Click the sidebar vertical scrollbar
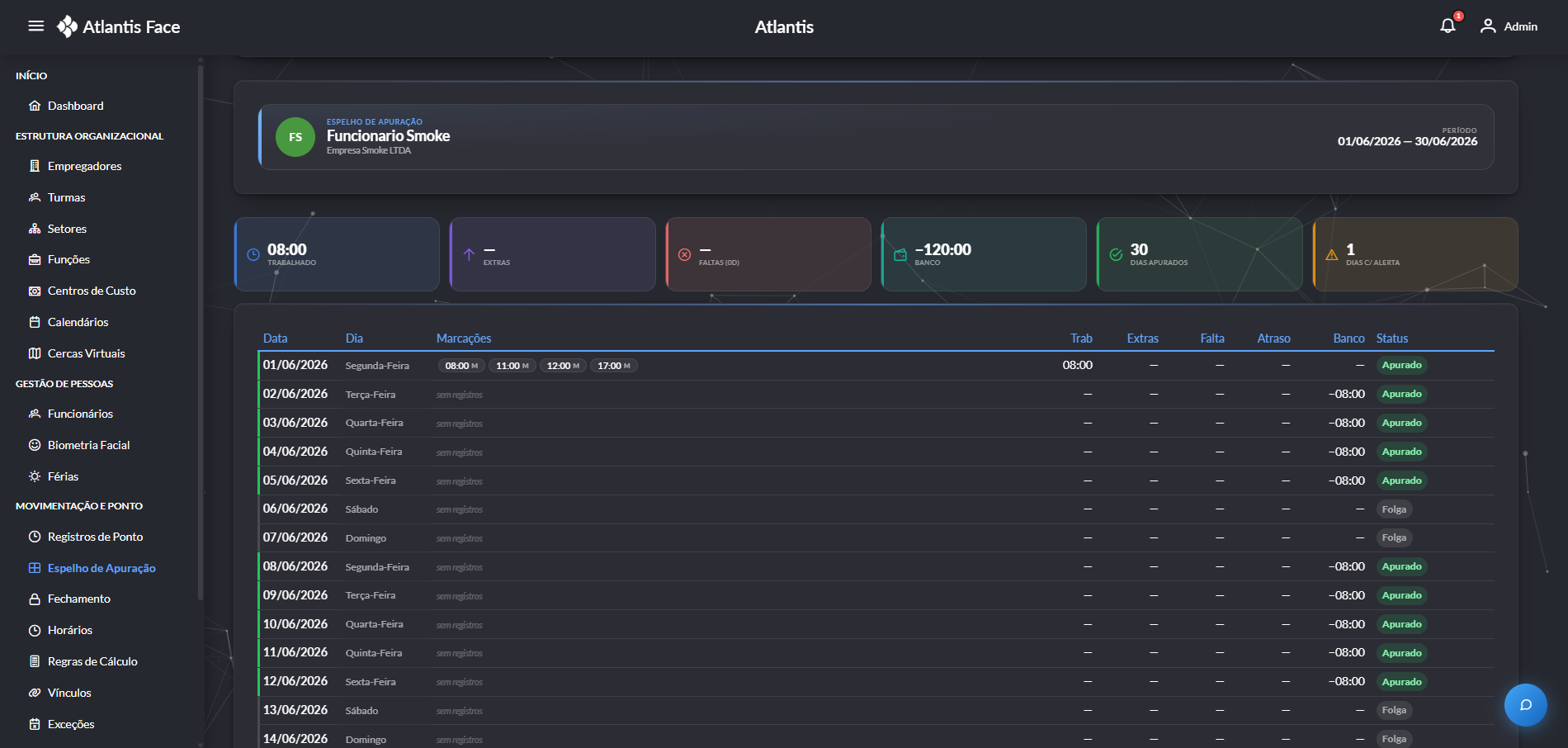This screenshot has width=1568, height=748. pyautogui.click(x=201, y=330)
